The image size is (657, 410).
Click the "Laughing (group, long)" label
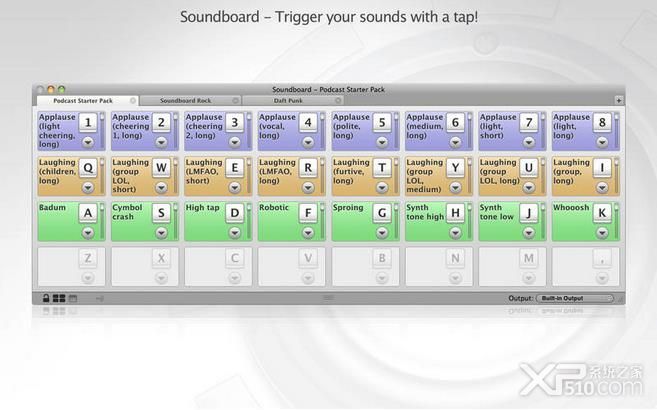pos(571,171)
